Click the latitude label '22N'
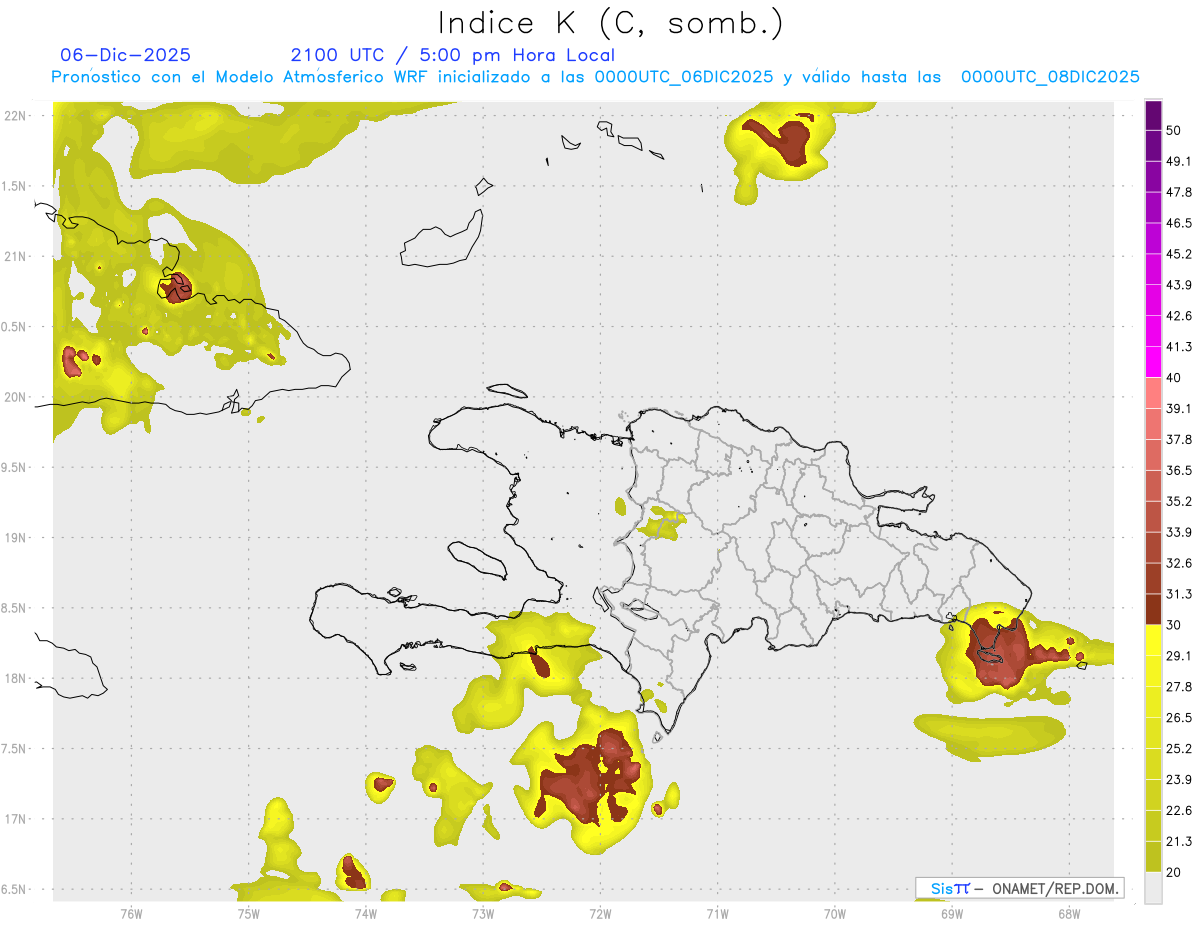Viewport: 1200px width, 927px height. (x=15, y=116)
